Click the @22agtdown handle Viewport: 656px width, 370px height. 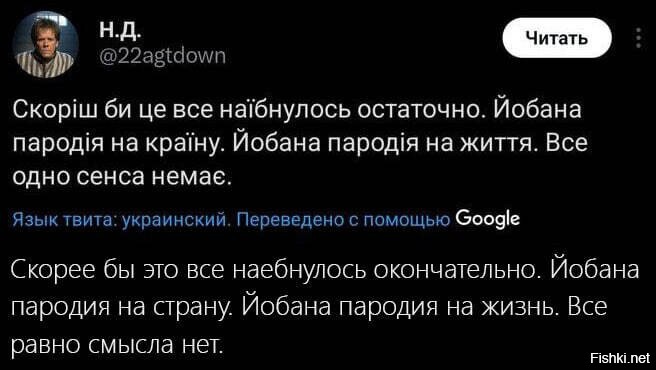[162, 56]
